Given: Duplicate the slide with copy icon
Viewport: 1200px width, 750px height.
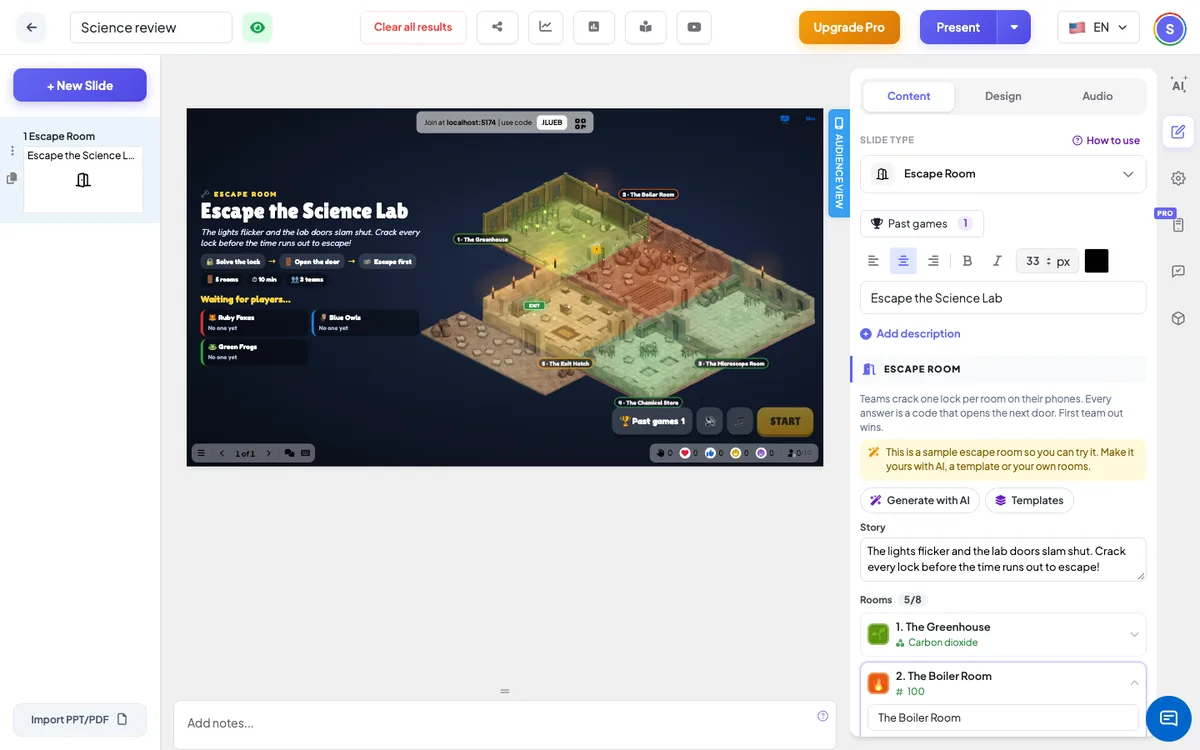Looking at the screenshot, I should 12,178.
